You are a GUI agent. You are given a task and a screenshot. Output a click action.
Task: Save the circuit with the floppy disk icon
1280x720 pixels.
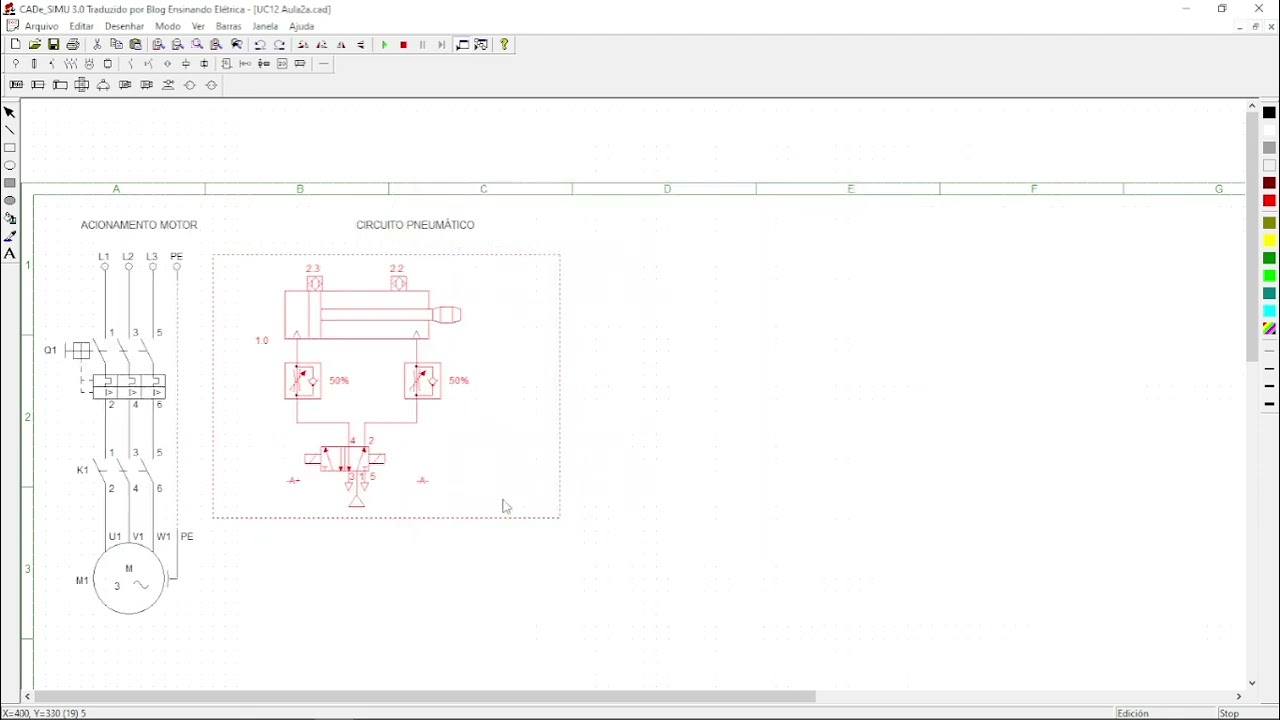pyautogui.click(x=54, y=45)
